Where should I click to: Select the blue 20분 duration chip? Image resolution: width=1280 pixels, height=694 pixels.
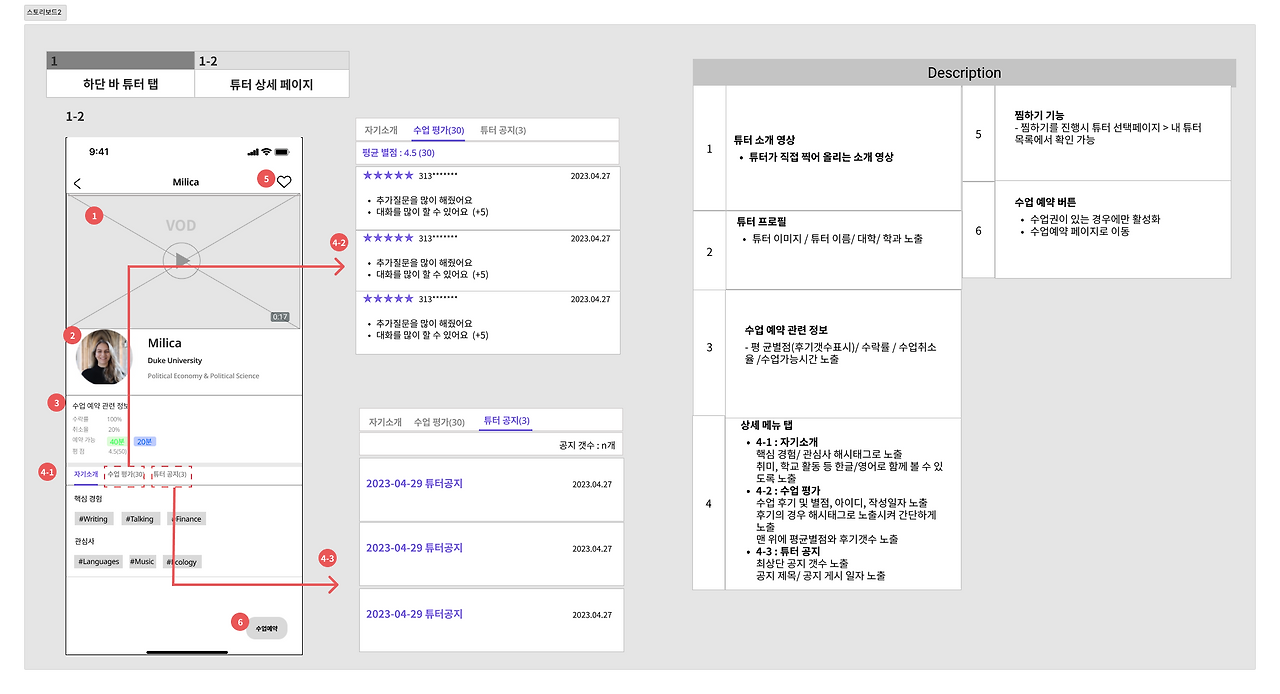click(x=145, y=441)
